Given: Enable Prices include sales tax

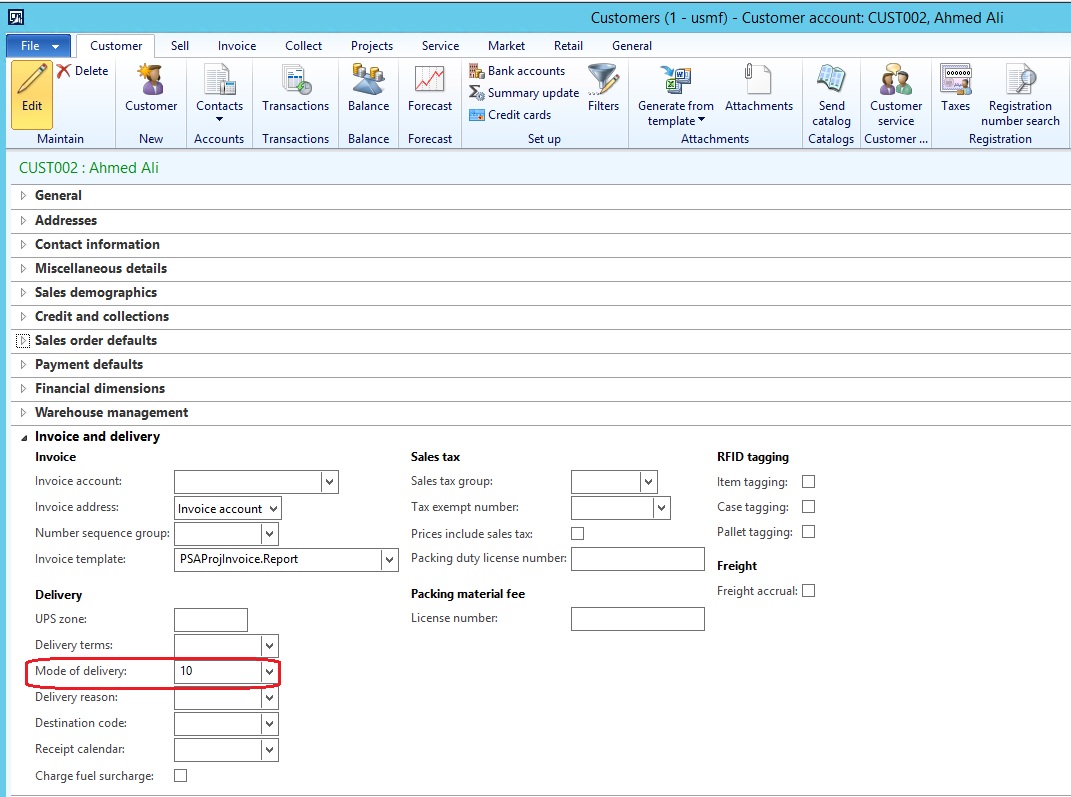Looking at the screenshot, I should [x=577, y=533].
